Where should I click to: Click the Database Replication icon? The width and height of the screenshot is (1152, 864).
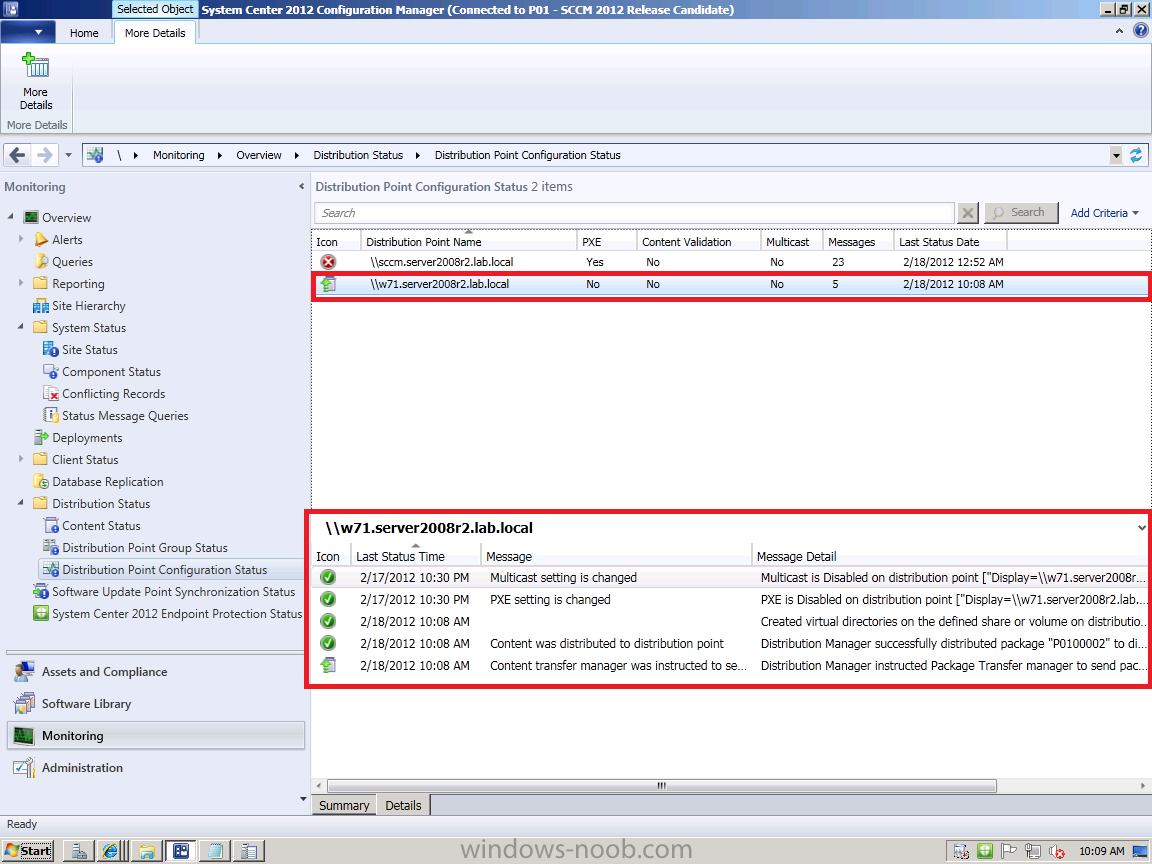click(41, 482)
